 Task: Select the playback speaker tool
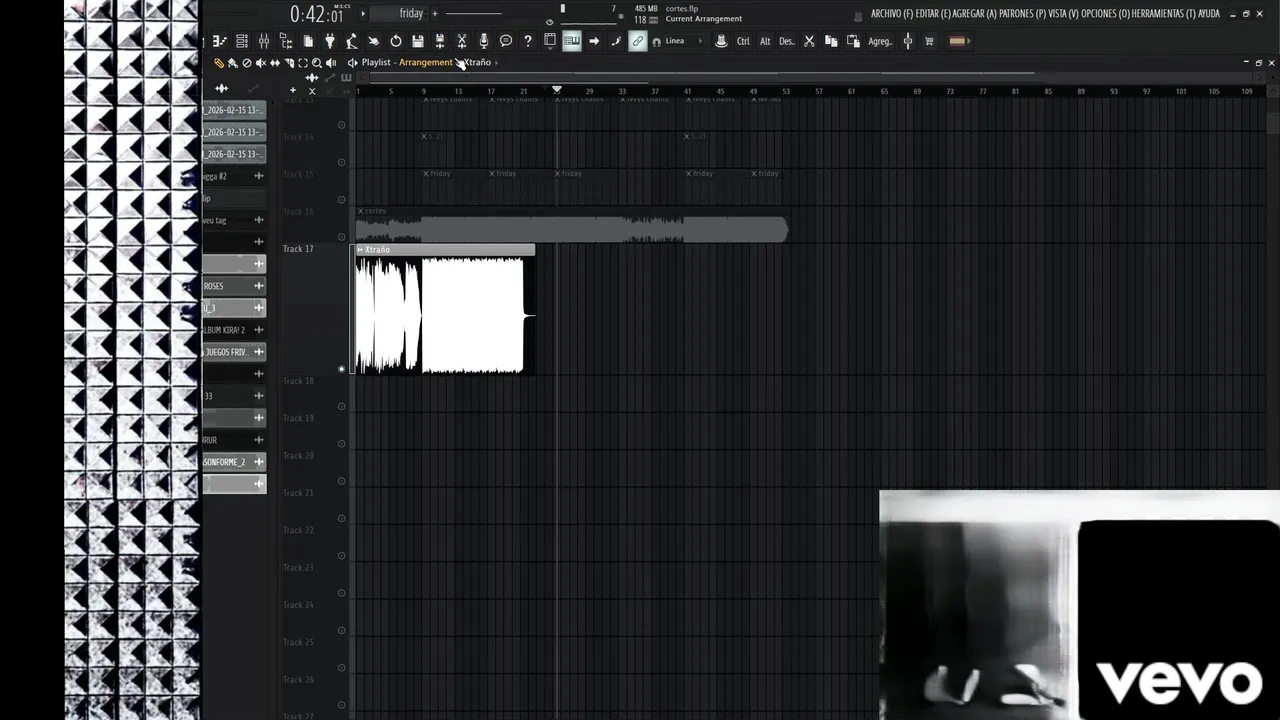click(x=331, y=62)
